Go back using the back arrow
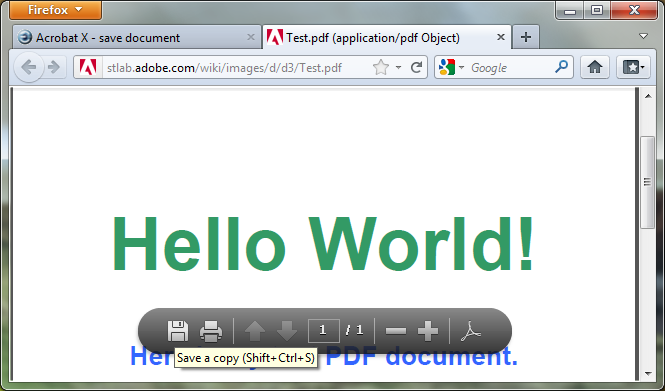Viewport: 665px width, 391px height. [29, 67]
